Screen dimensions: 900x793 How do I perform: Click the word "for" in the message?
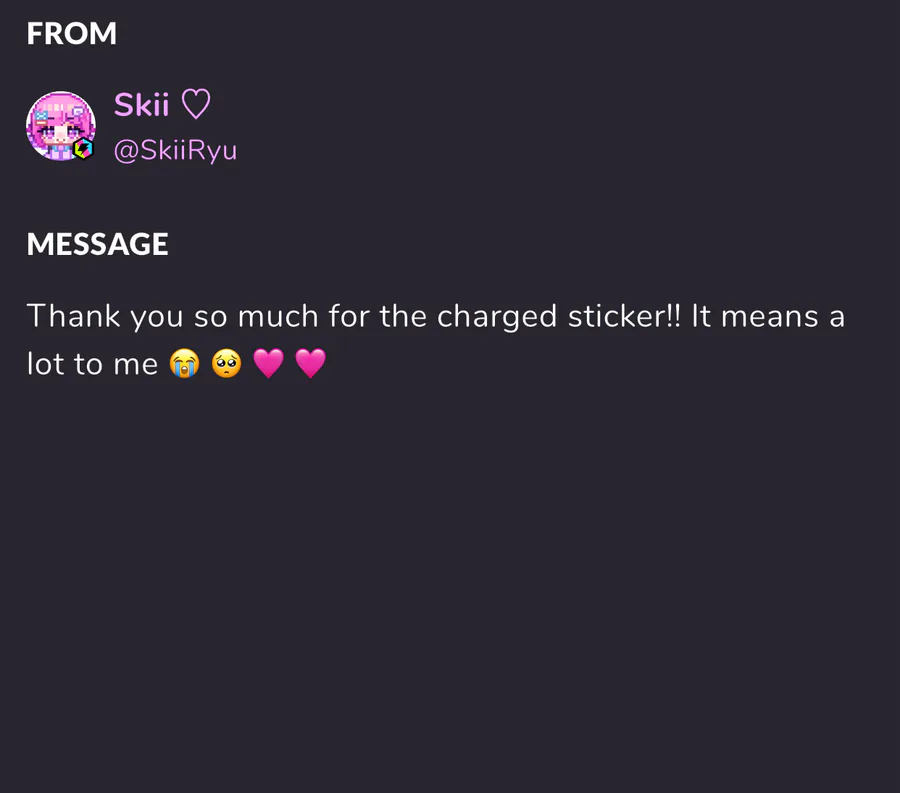click(x=348, y=316)
